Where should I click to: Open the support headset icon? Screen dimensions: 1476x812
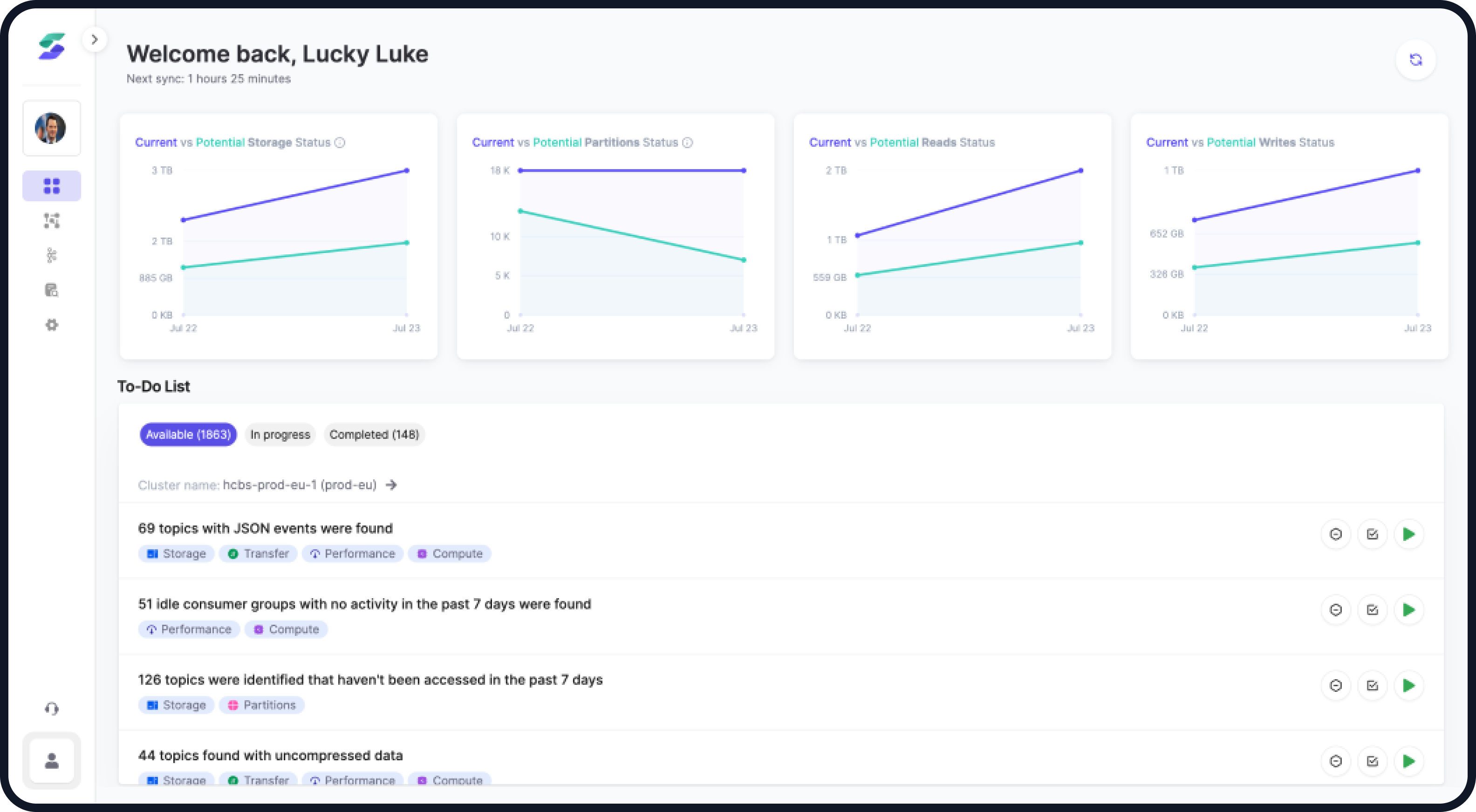point(52,709)
